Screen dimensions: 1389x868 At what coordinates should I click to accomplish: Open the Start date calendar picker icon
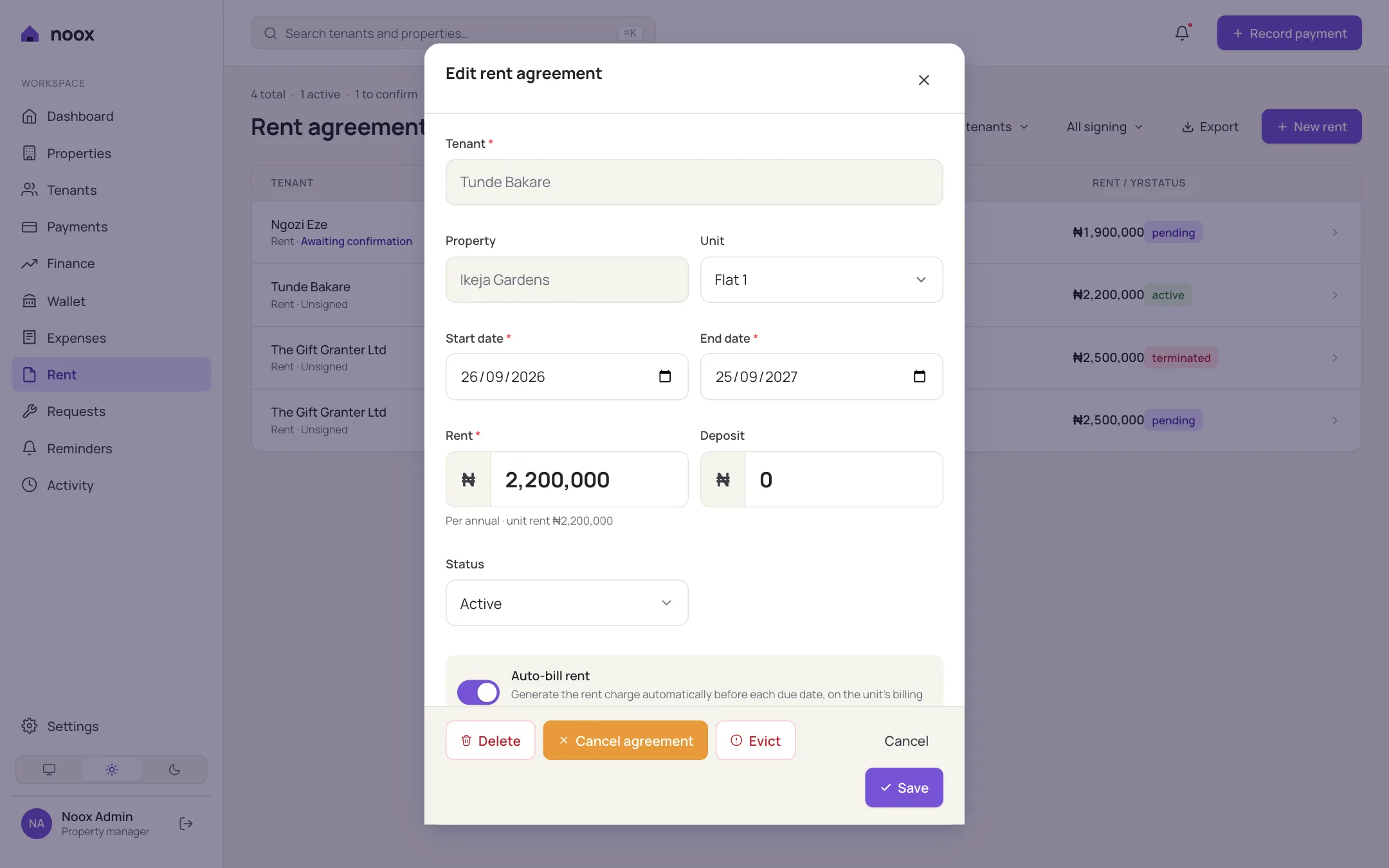click(x=665, y=376)
